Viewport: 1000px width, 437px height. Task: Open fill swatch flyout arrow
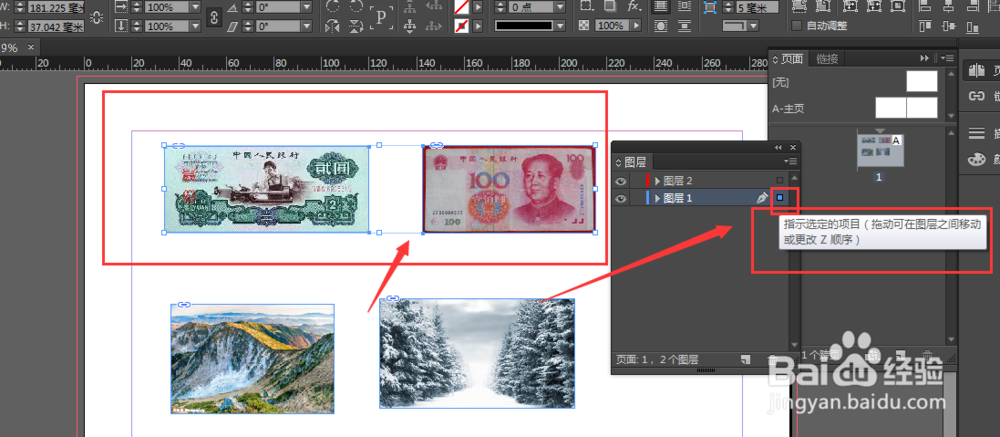click(x=478, y=7)
